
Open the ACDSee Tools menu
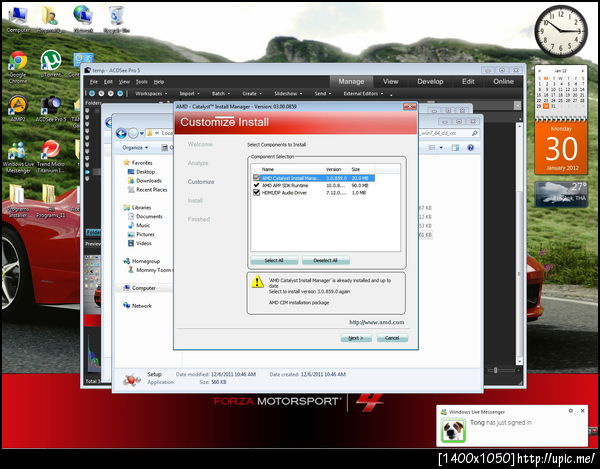pyautogui.click(x=142, y=82)
